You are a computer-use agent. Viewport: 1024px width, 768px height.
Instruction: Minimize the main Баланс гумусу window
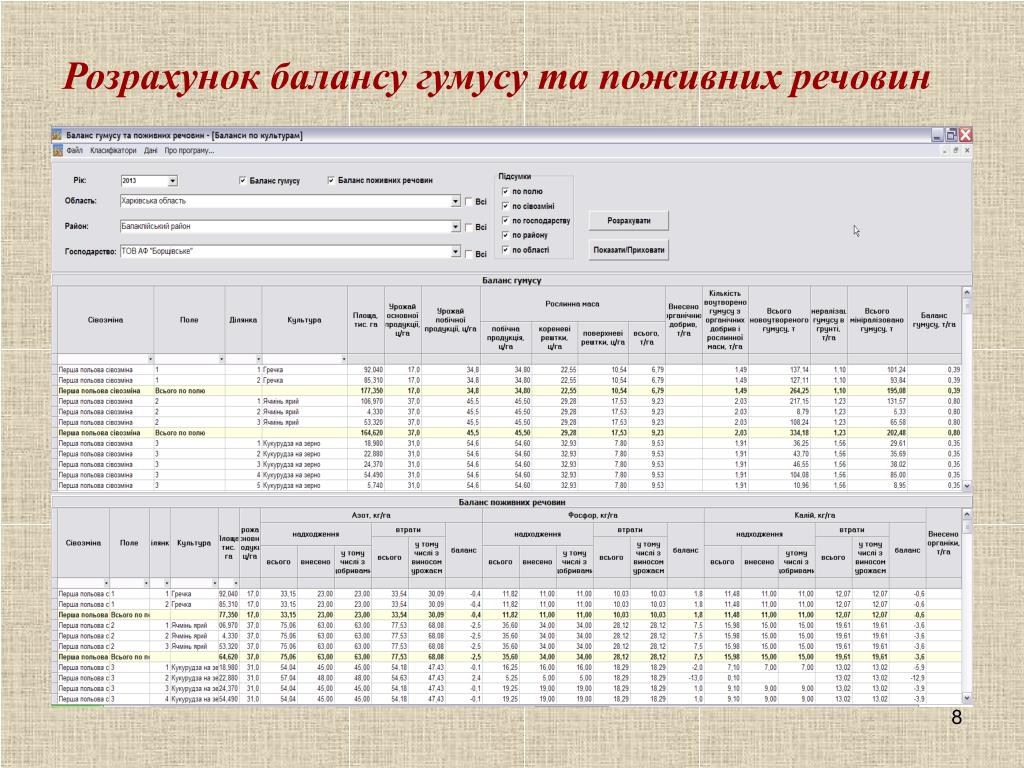pos(937,135)
